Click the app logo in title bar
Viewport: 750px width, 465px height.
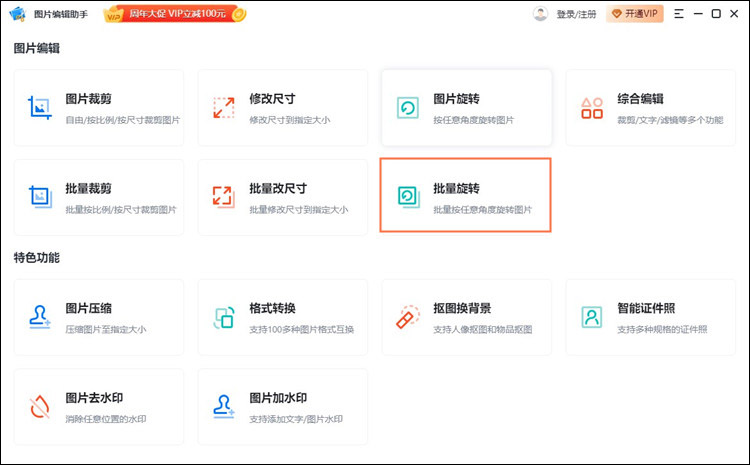[x=17, y=13]
